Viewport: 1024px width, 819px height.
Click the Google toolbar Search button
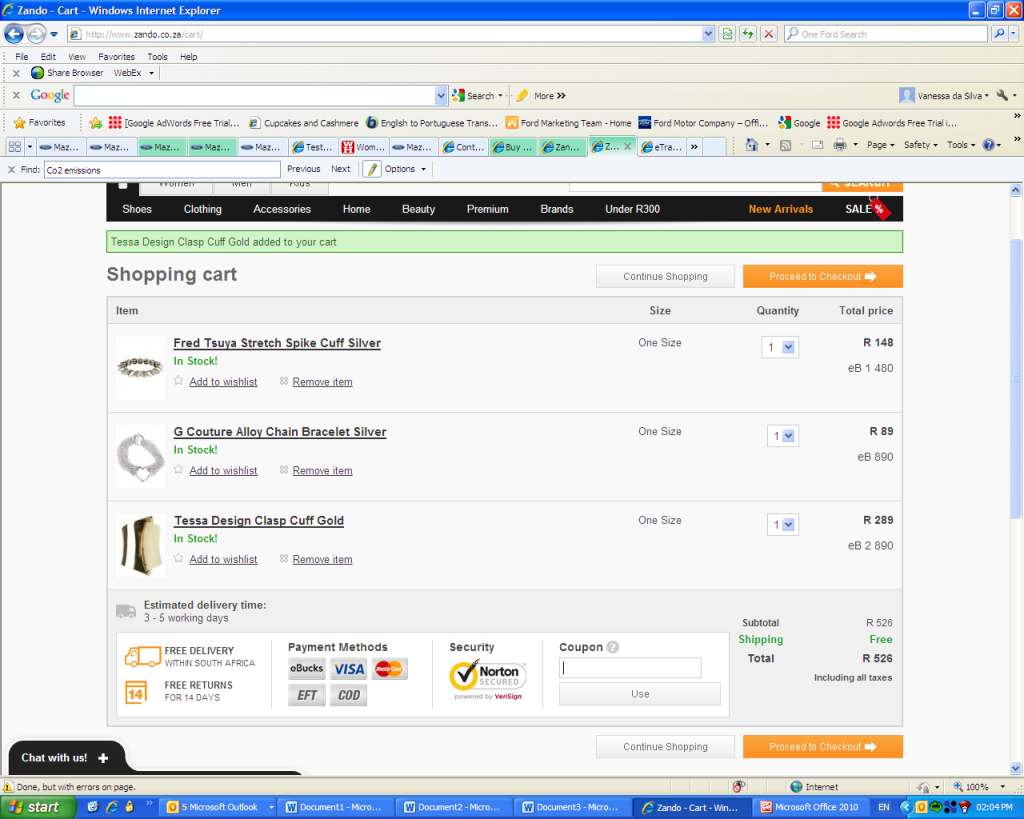(477, 95)
